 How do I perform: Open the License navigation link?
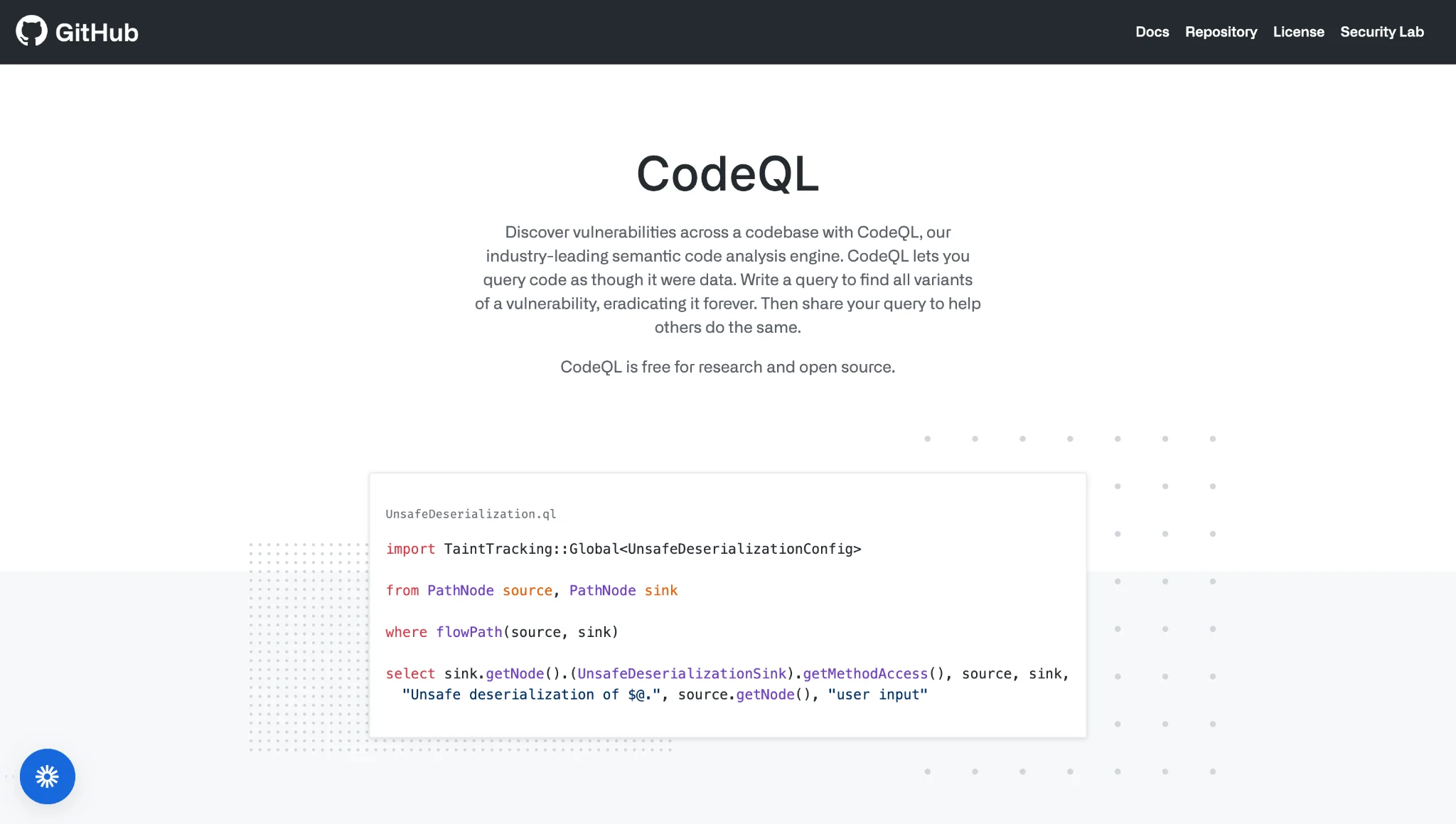coord(1298,32)
